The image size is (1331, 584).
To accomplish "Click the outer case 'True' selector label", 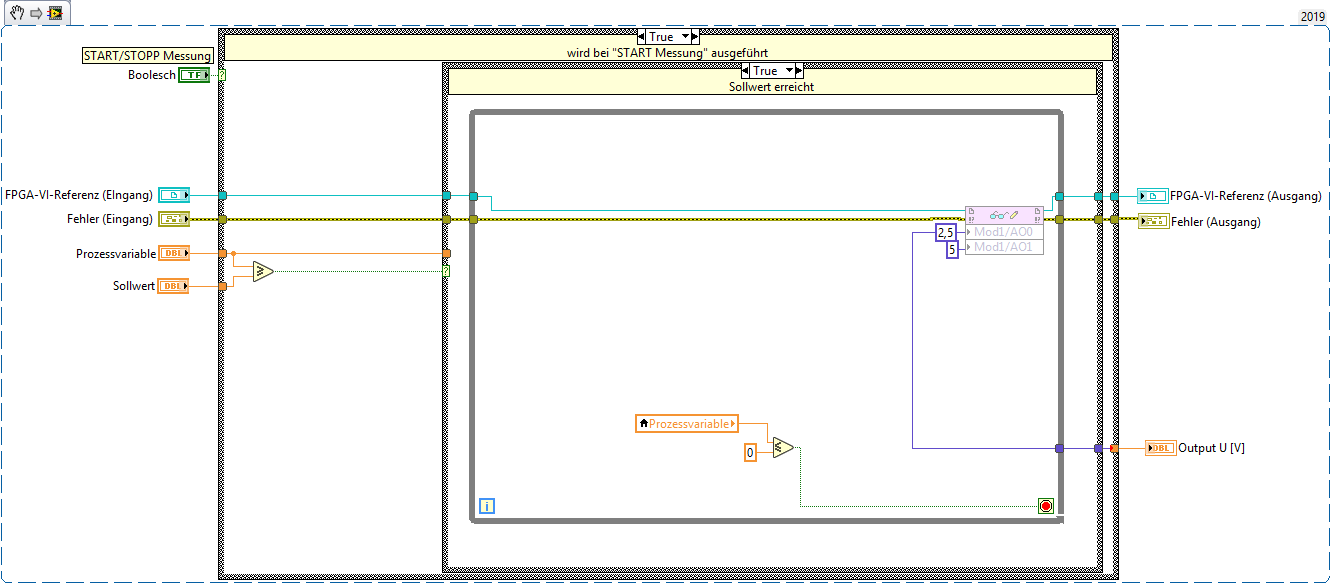I will click(662, 37).
